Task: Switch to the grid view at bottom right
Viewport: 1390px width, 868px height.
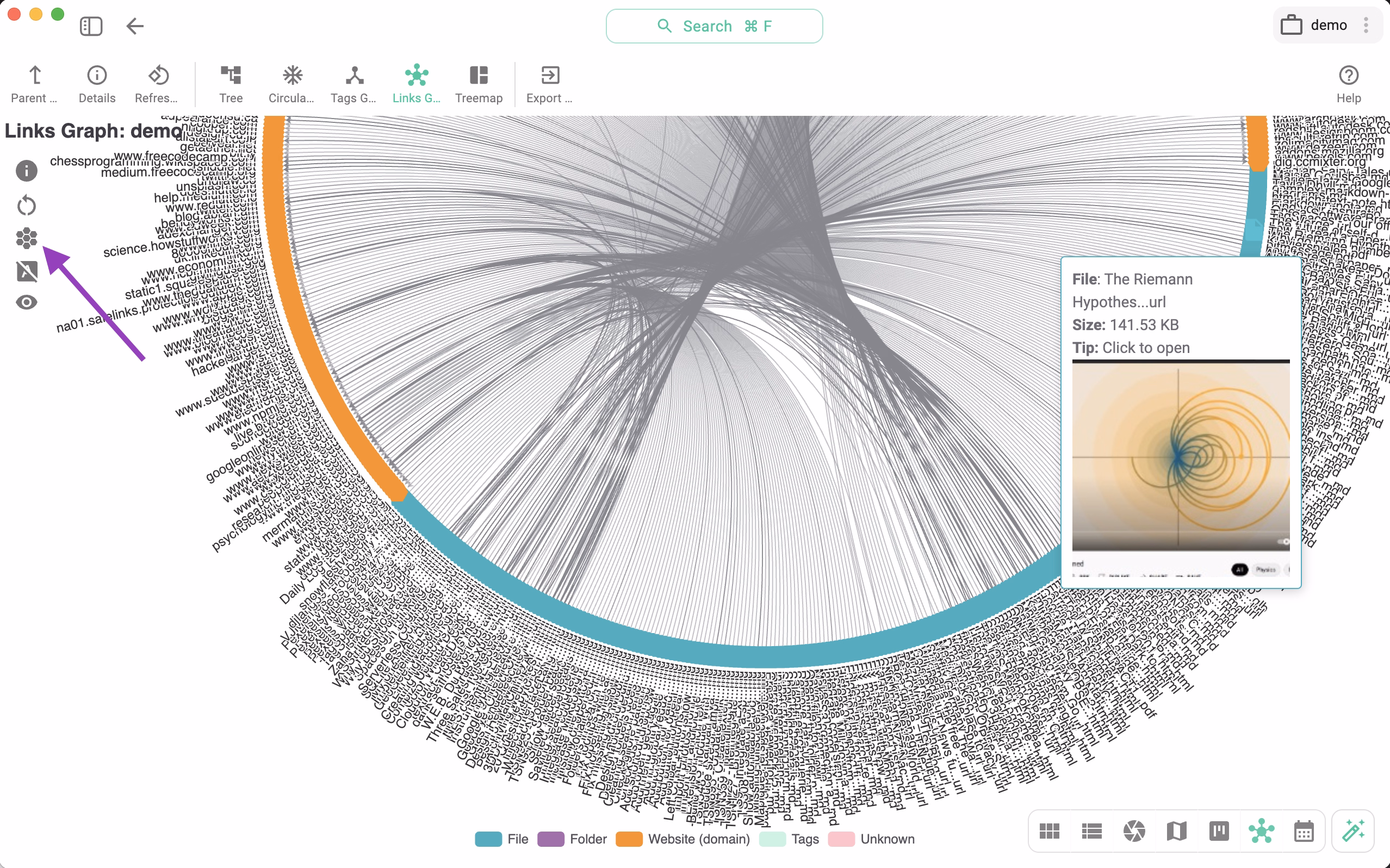Action: point(1050,830)
